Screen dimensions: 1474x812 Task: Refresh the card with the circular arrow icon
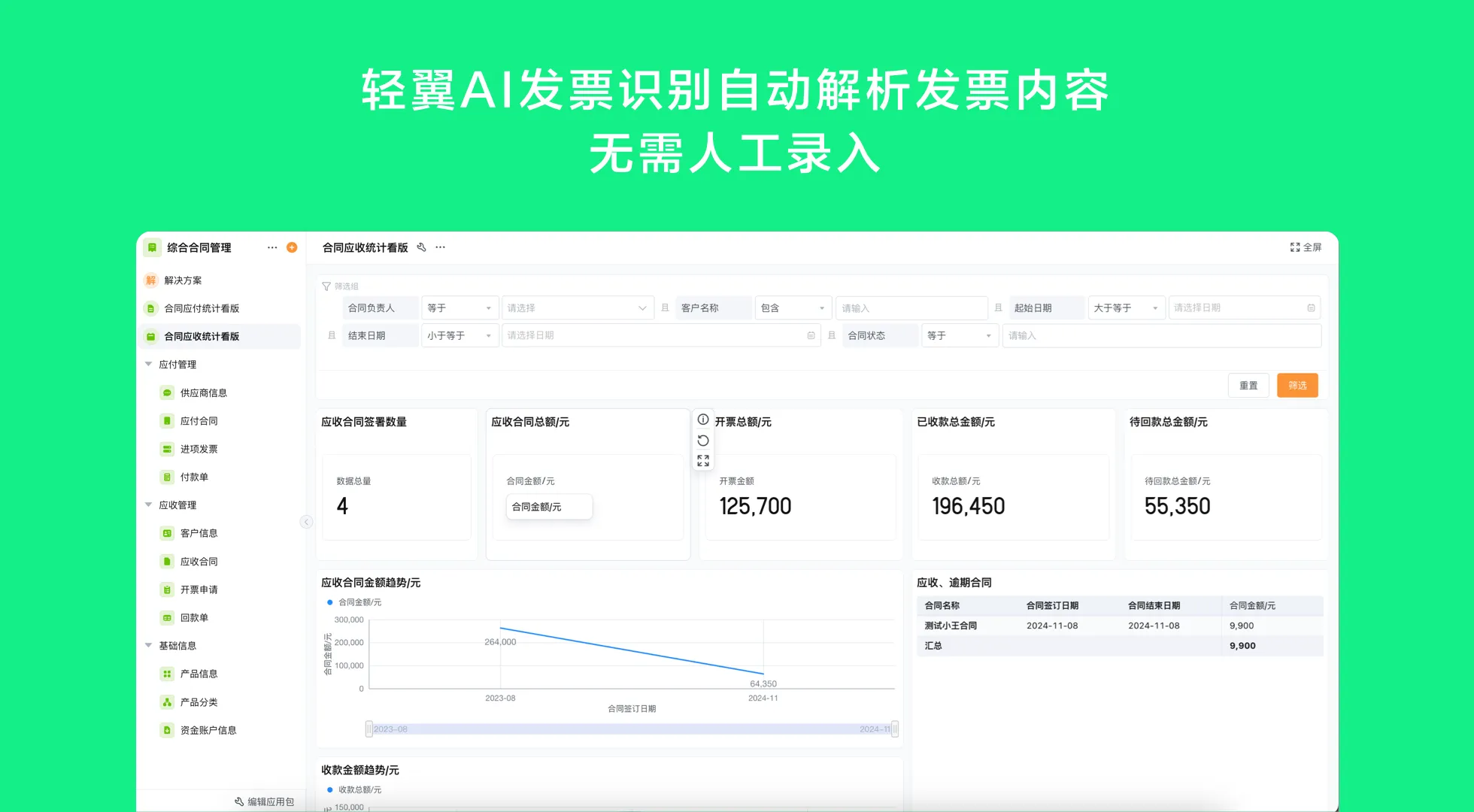[703, 441]
